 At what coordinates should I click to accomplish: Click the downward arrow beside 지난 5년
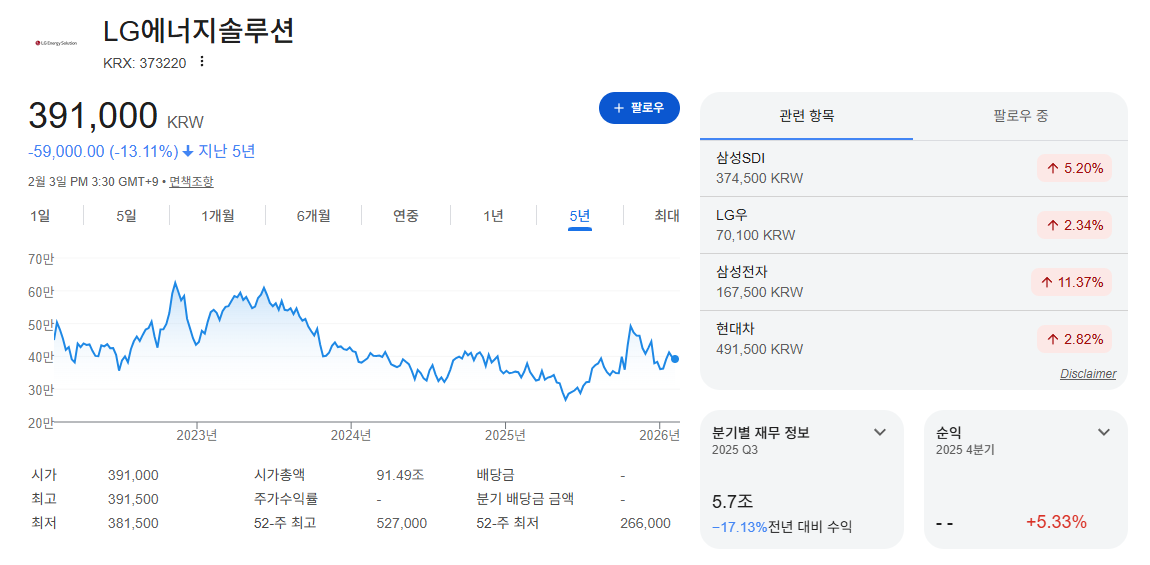click(188, 152)
